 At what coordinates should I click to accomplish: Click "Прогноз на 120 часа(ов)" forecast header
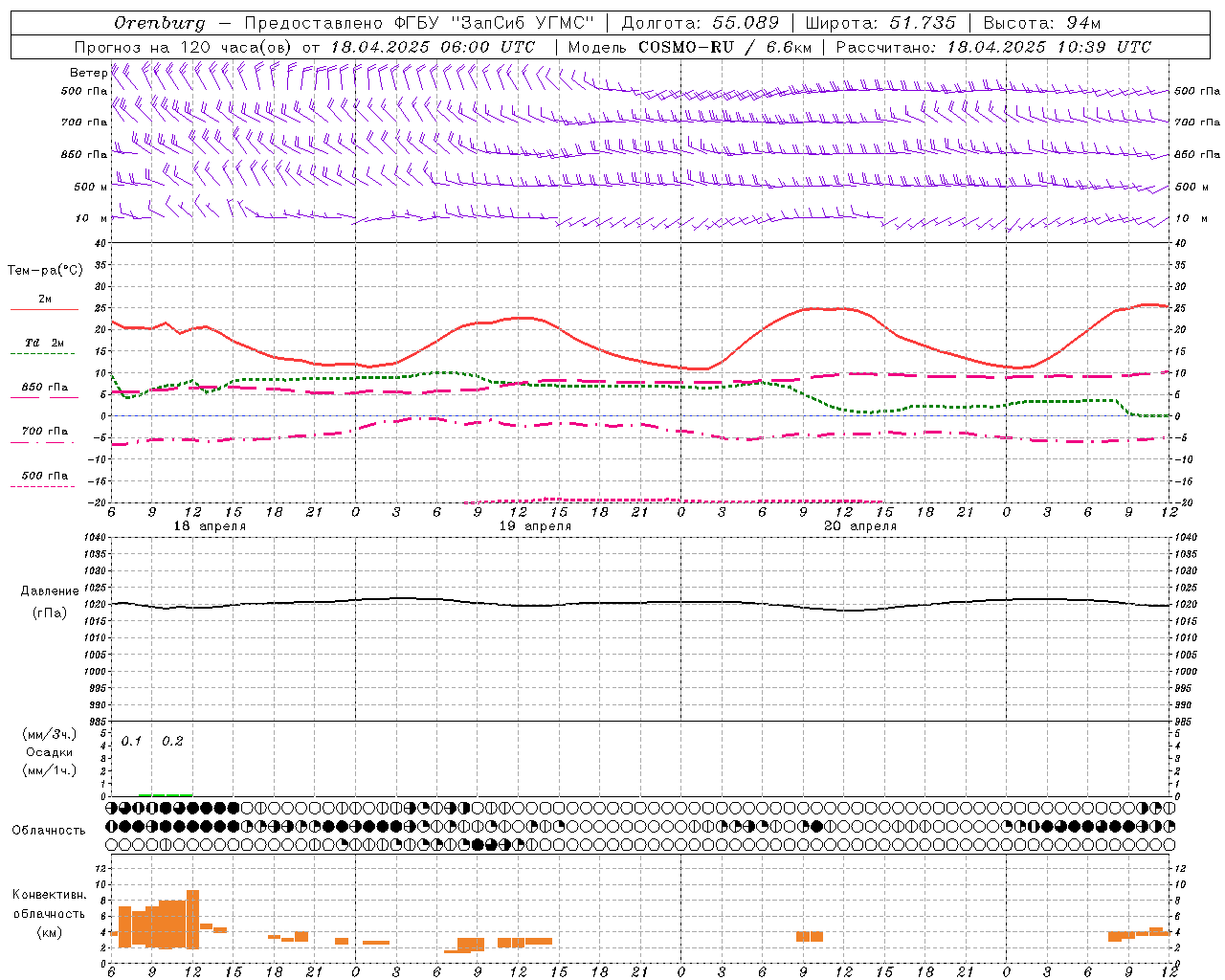(184, 47)
